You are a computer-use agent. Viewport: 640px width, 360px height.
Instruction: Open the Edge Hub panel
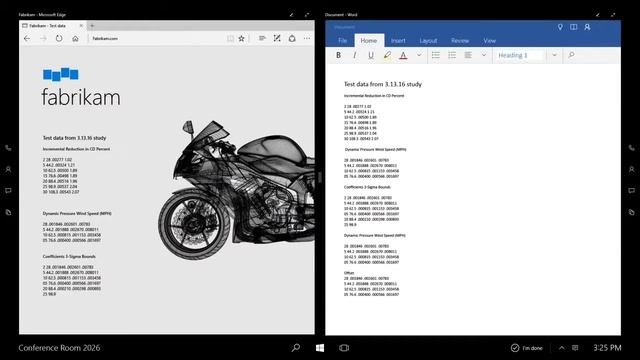coord(262,38)
